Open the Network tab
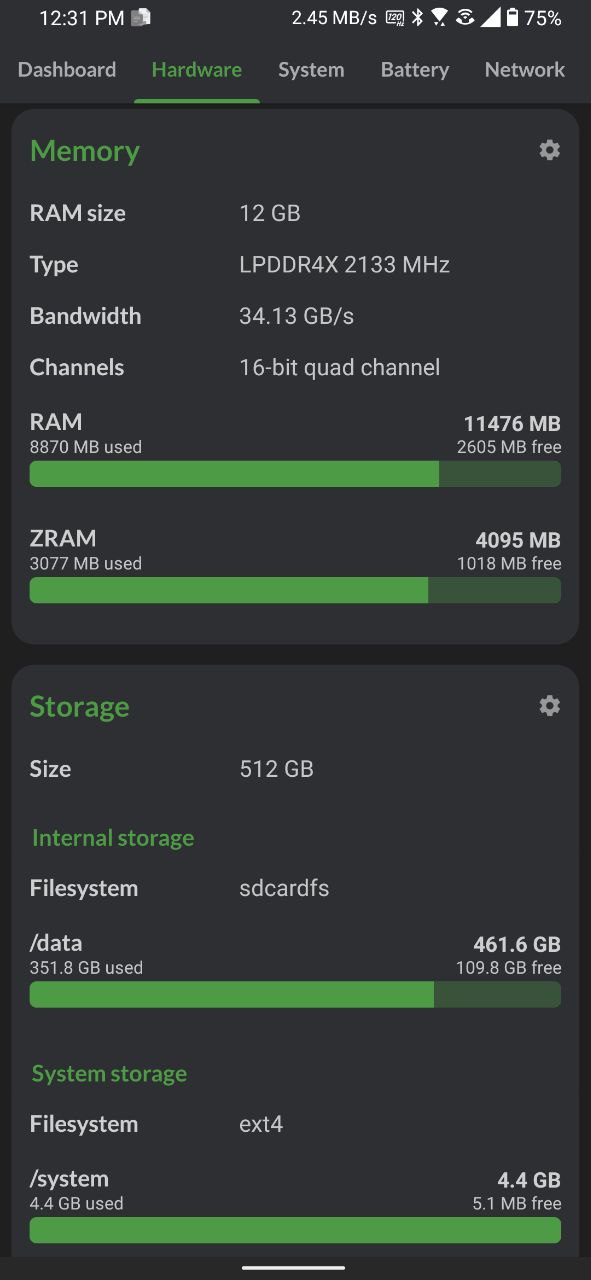 coord(525,70)
